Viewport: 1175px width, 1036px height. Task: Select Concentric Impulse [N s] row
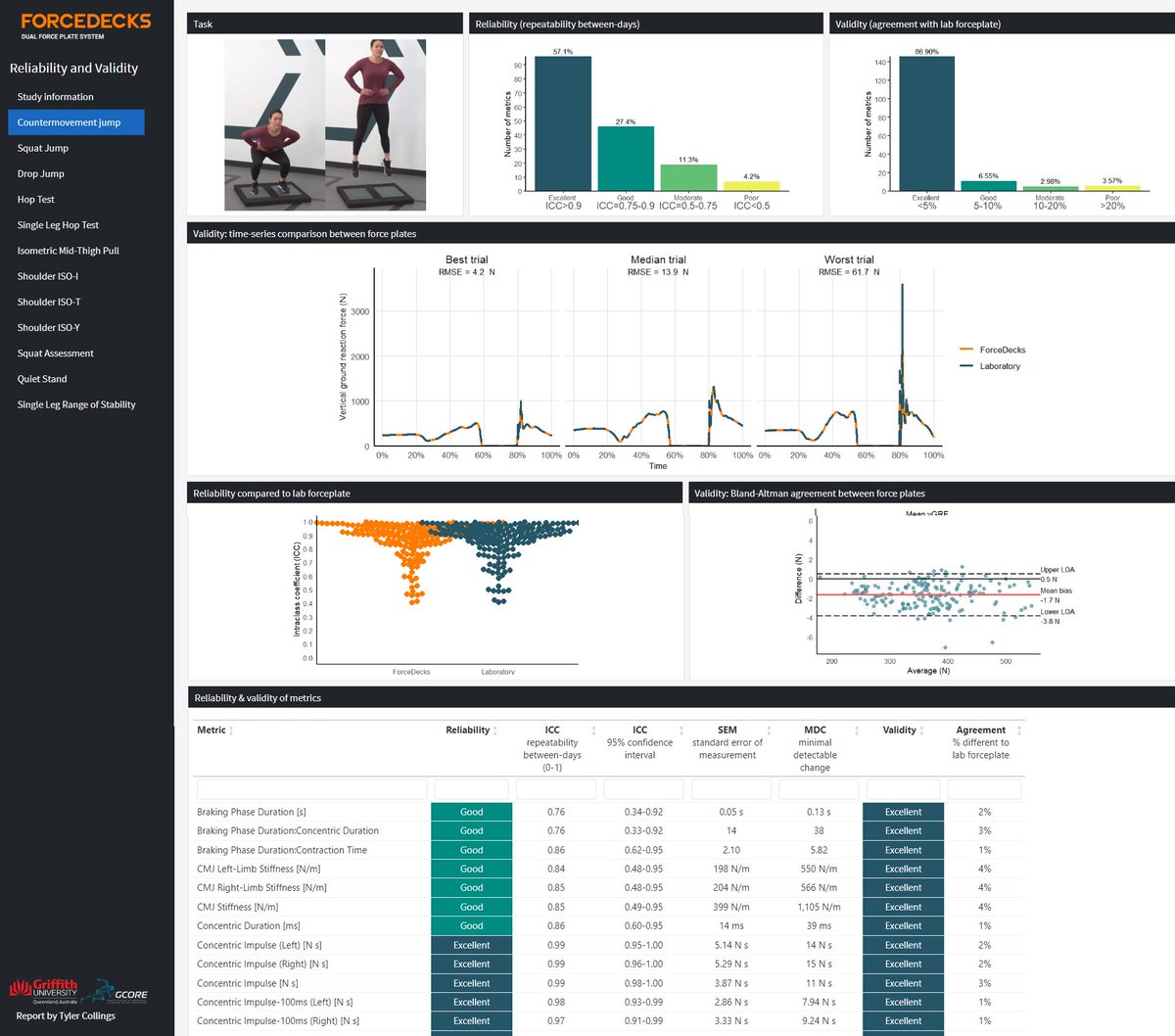click(x=609, y=983)
